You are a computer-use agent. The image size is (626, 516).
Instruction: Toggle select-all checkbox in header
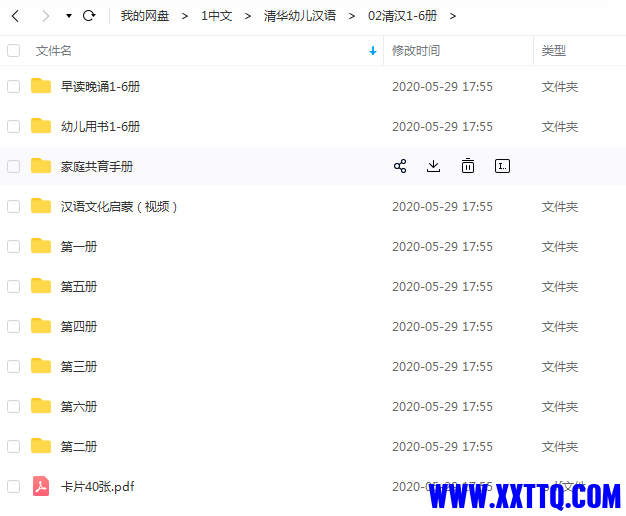[14, 50]
